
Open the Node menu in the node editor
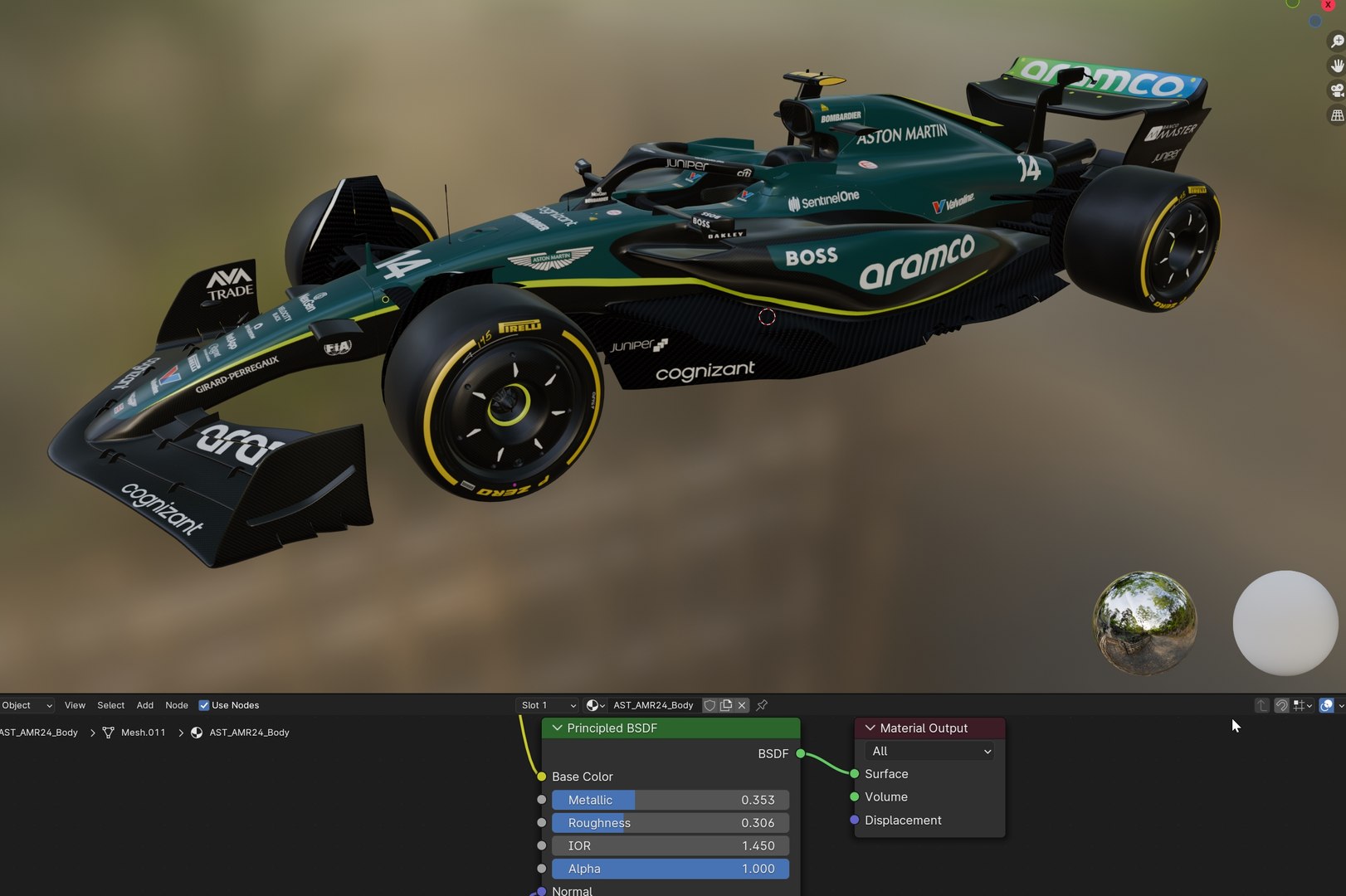(x=177, y=705)
